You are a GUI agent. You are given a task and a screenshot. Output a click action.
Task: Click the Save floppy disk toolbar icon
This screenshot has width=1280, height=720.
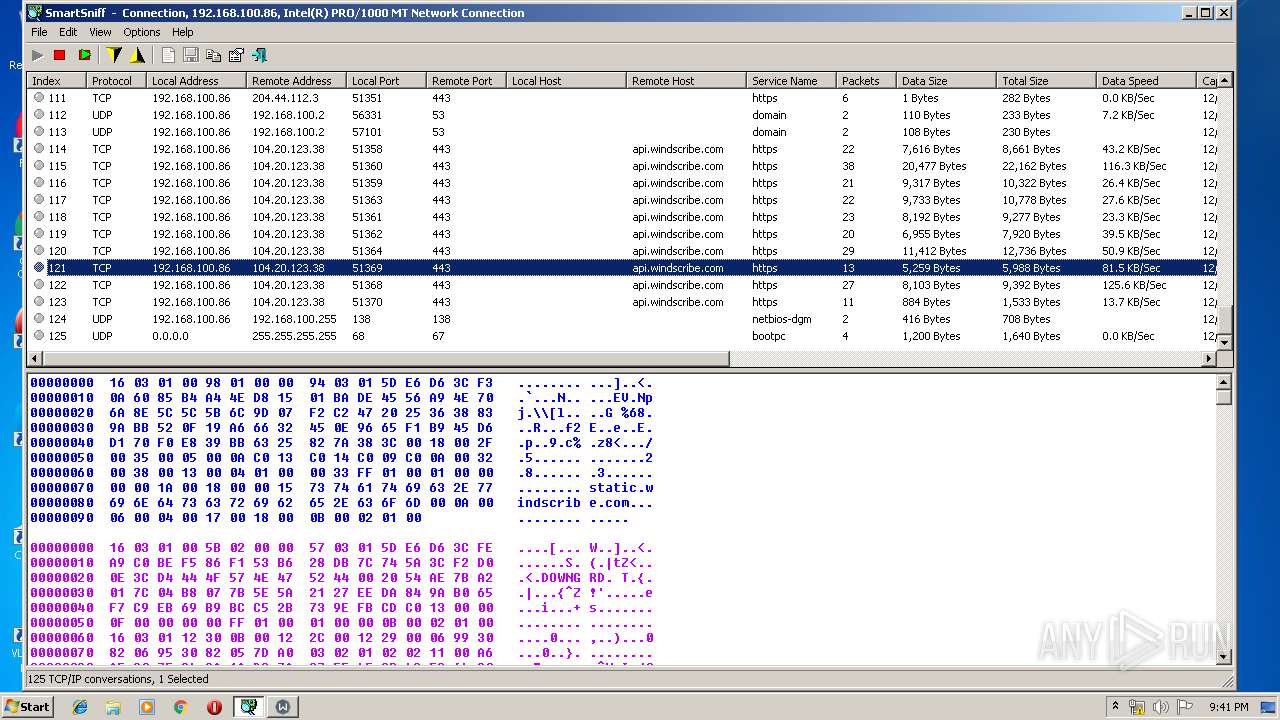coord(191,55)
